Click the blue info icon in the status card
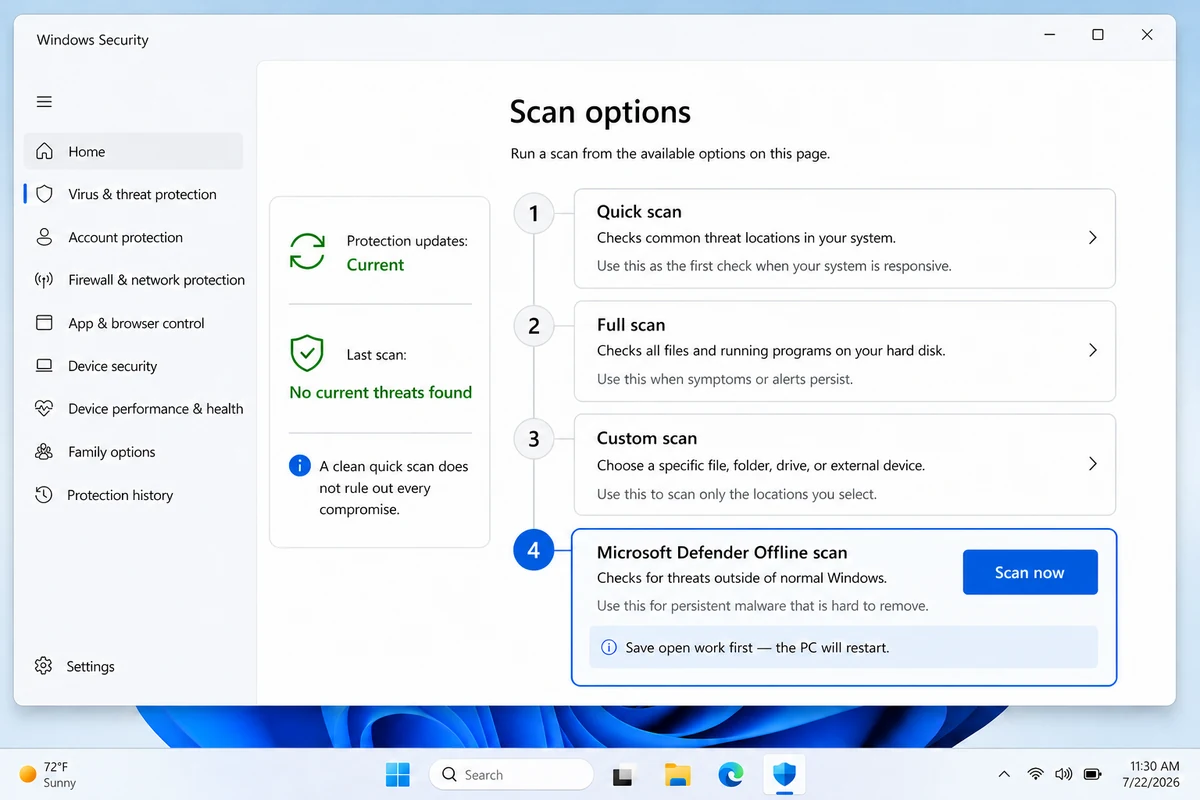This screenshot has height=800, width=1200. coord(299,466)
